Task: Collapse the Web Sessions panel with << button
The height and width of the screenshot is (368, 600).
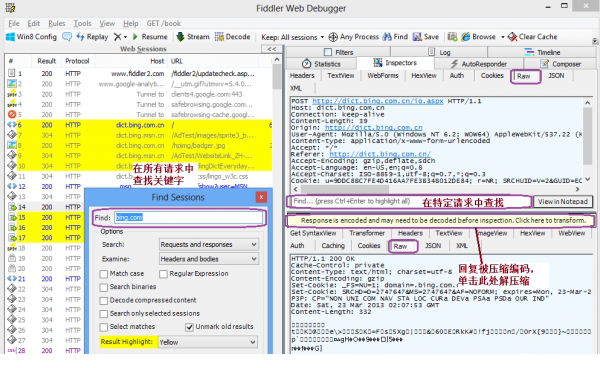Action: (272, 49)
